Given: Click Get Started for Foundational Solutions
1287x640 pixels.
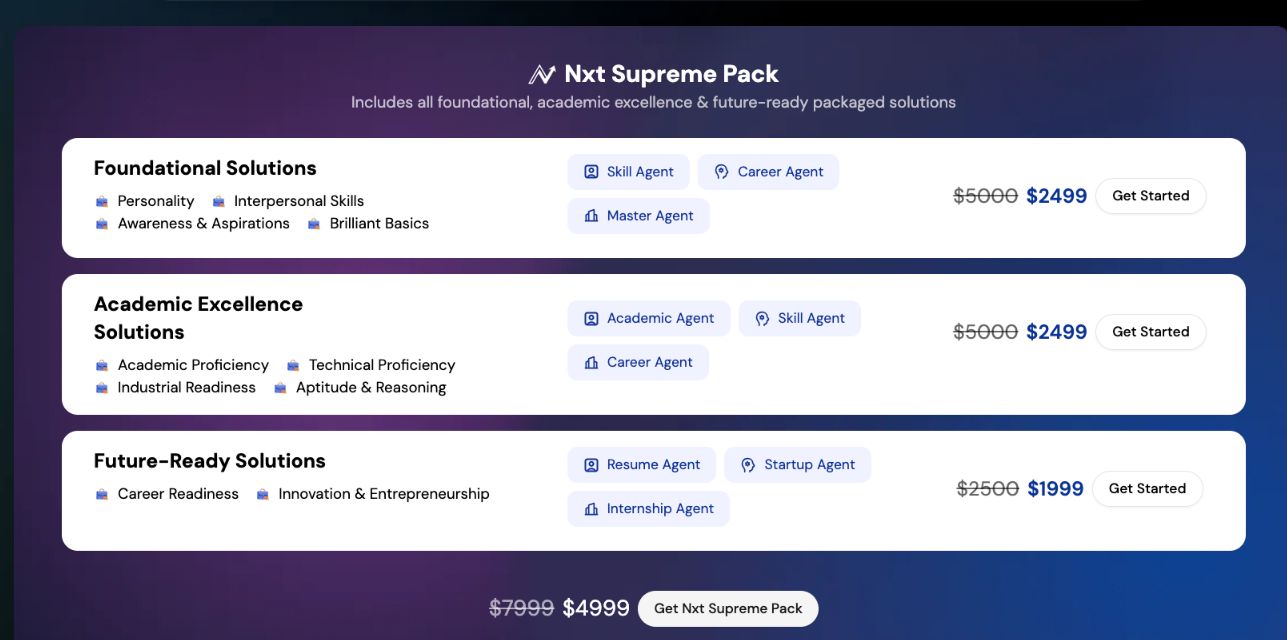Looking at the screenshot, I should [x=1151, y=196].
